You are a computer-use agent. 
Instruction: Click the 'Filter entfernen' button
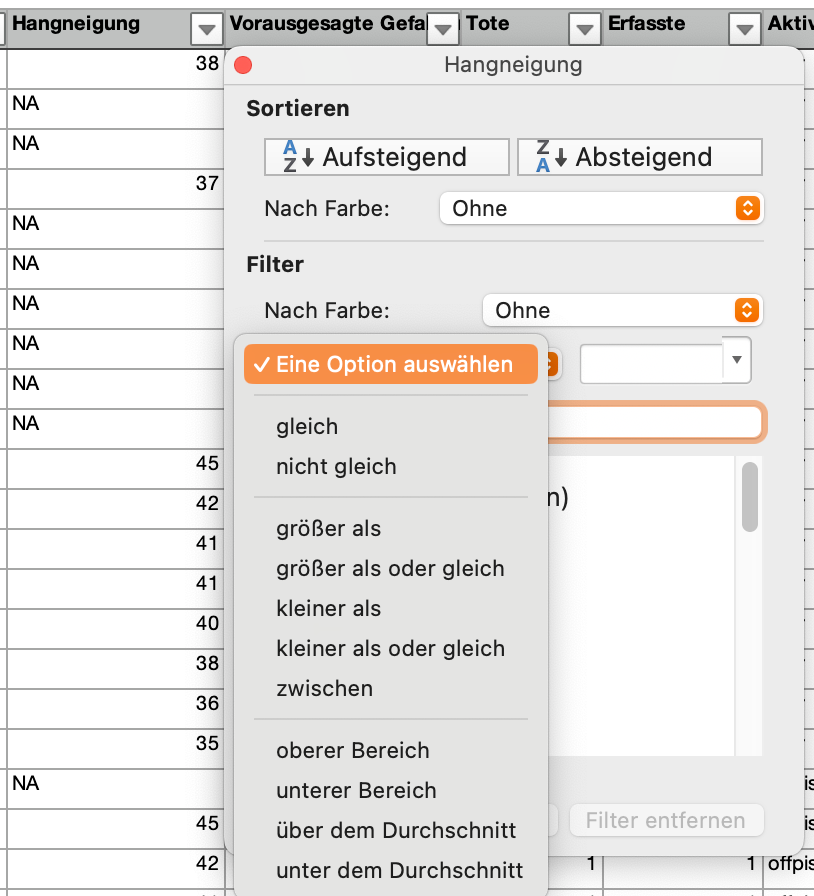click(x=666, y=820)
